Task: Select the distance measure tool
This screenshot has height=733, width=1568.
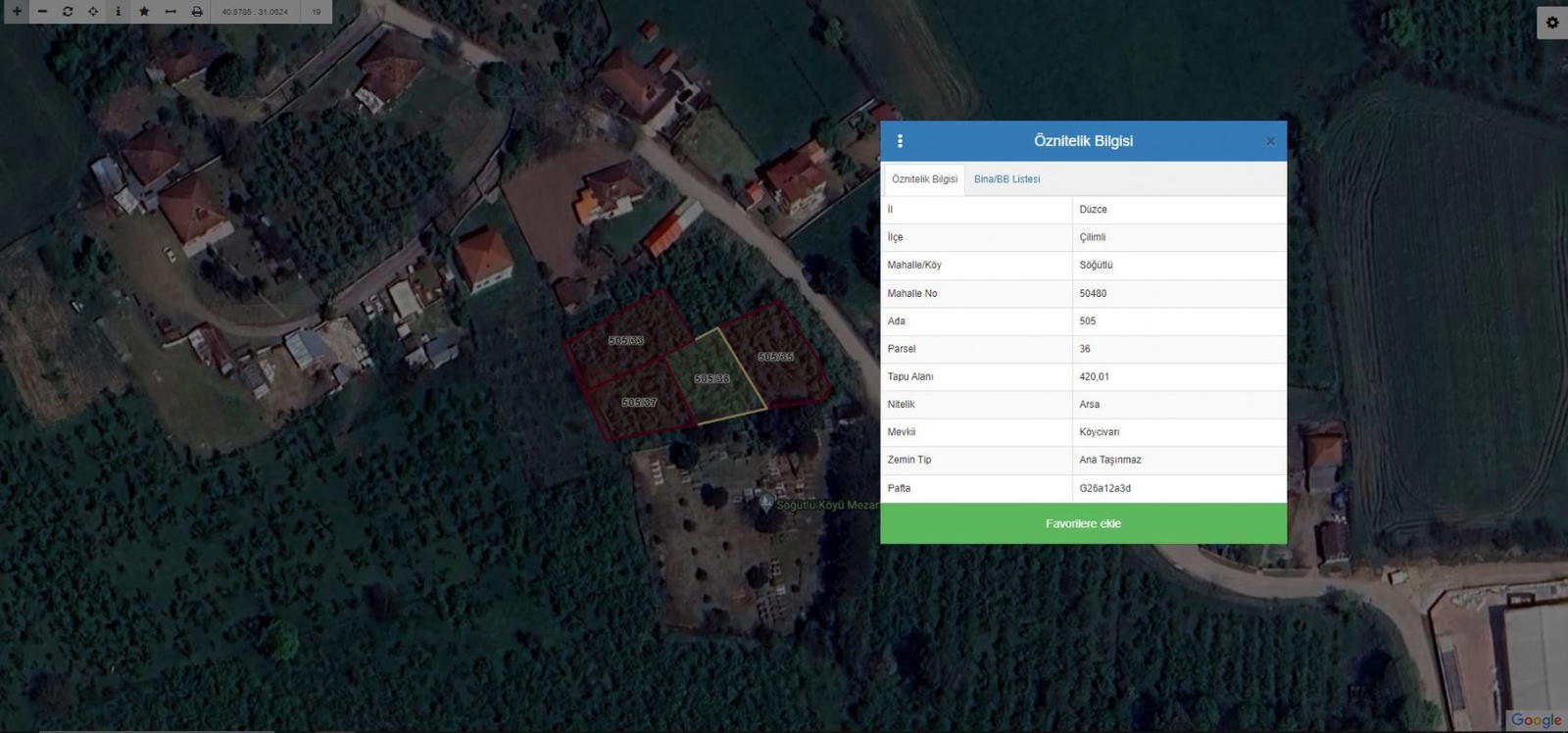Action: point(171,12)
